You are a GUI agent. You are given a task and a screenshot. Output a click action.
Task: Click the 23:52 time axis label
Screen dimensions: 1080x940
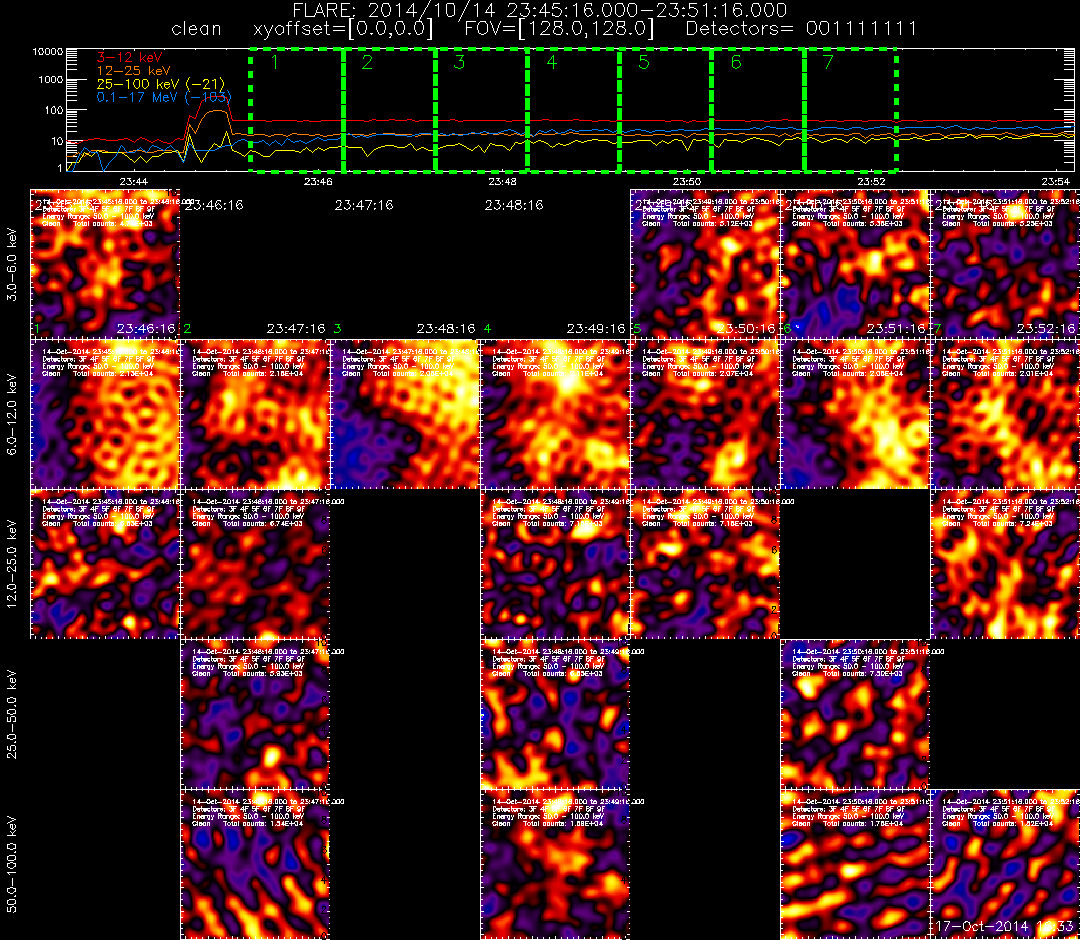pyautogui.click(x=871, y=181)
